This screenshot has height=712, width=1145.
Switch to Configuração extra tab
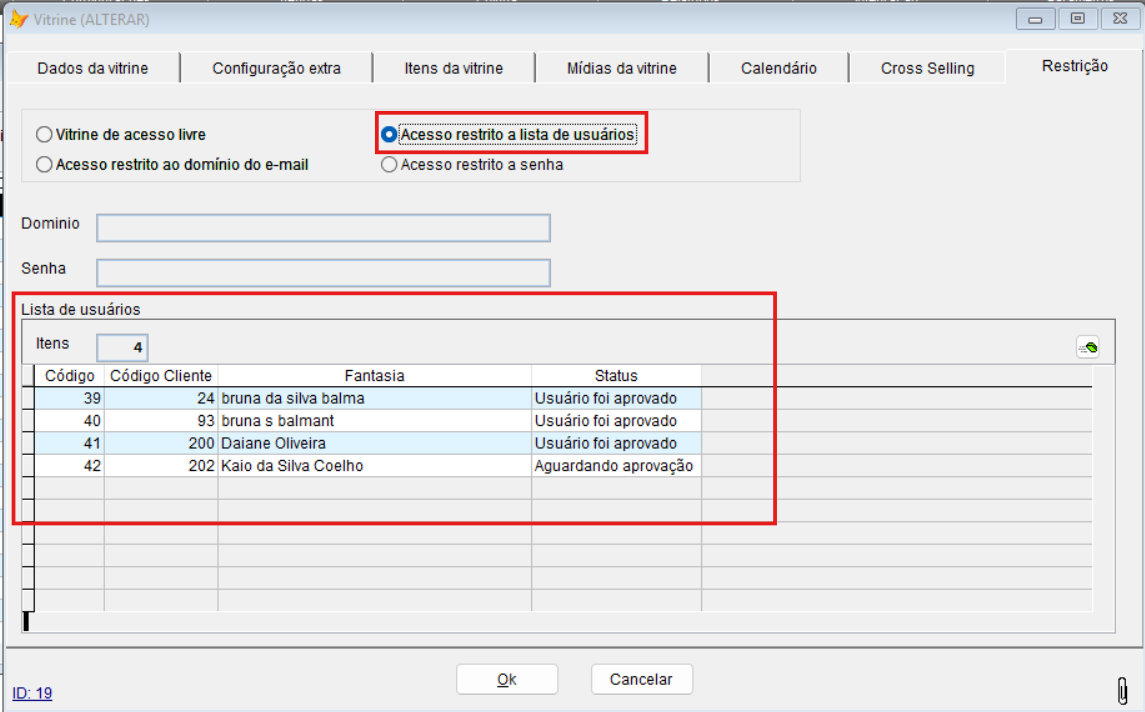276,68
